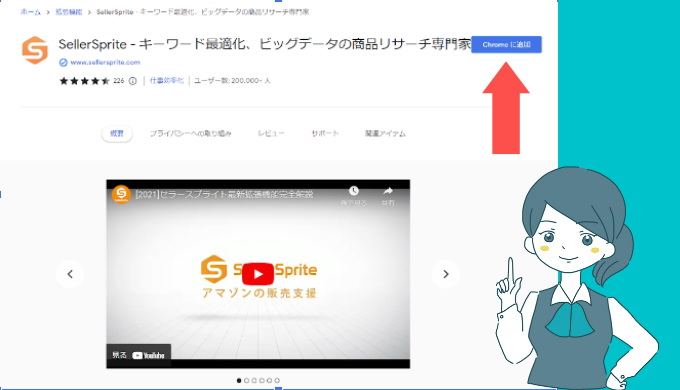Click the 226 ratings count
The width and height of the screenshot is (680, 390).
click(x=119, y=81)
